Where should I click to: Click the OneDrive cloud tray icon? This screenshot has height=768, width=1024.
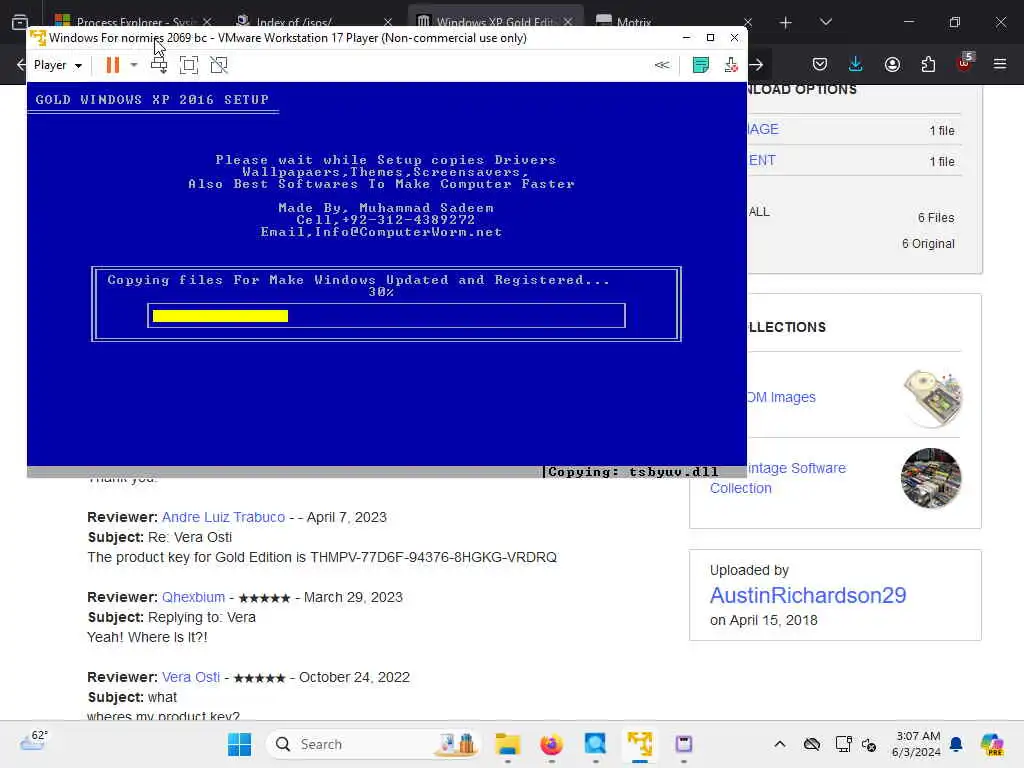[812, 744]
